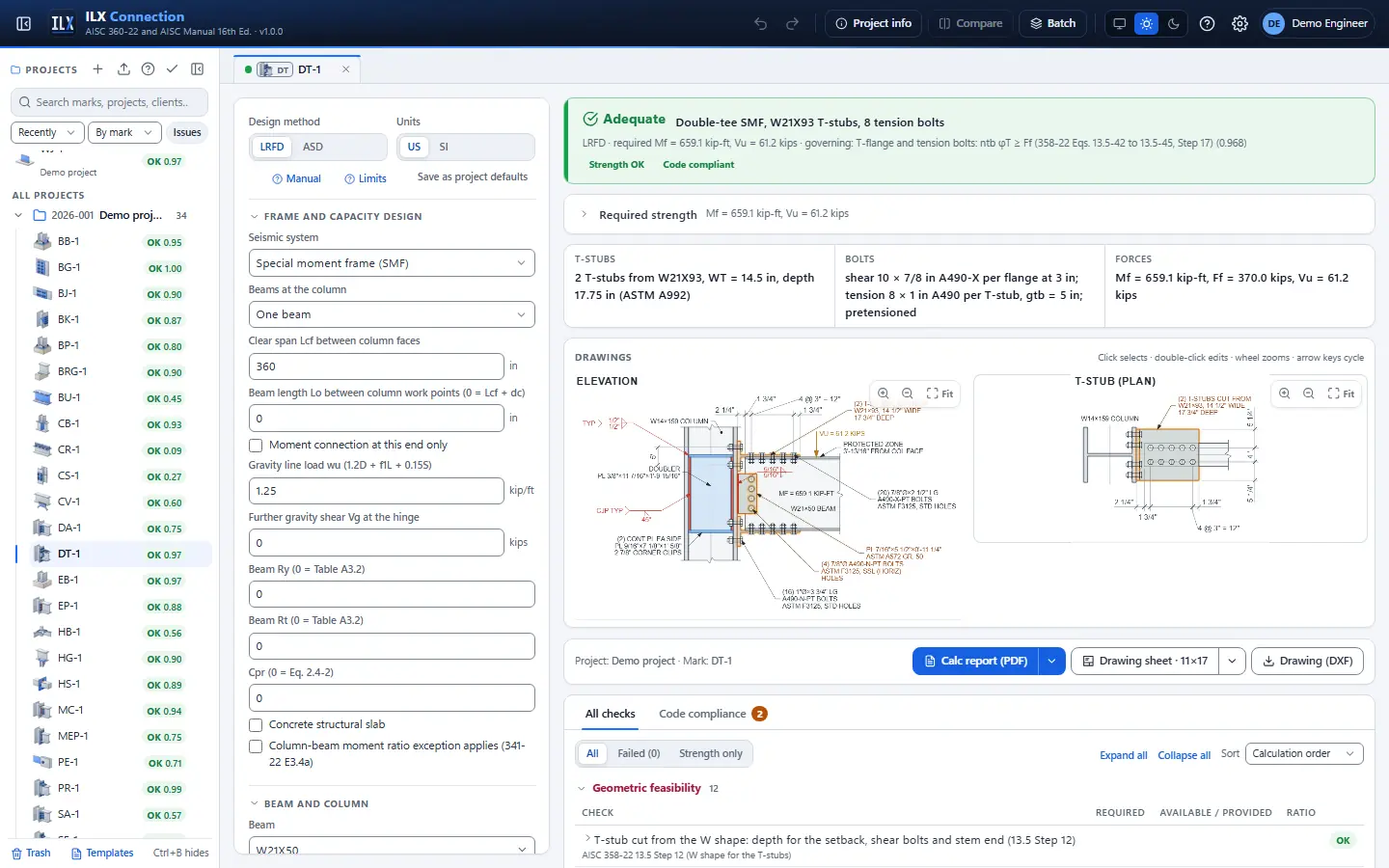Switch to the Code compliance tab
Viewport: 1389px width, 868px height.
713,714
